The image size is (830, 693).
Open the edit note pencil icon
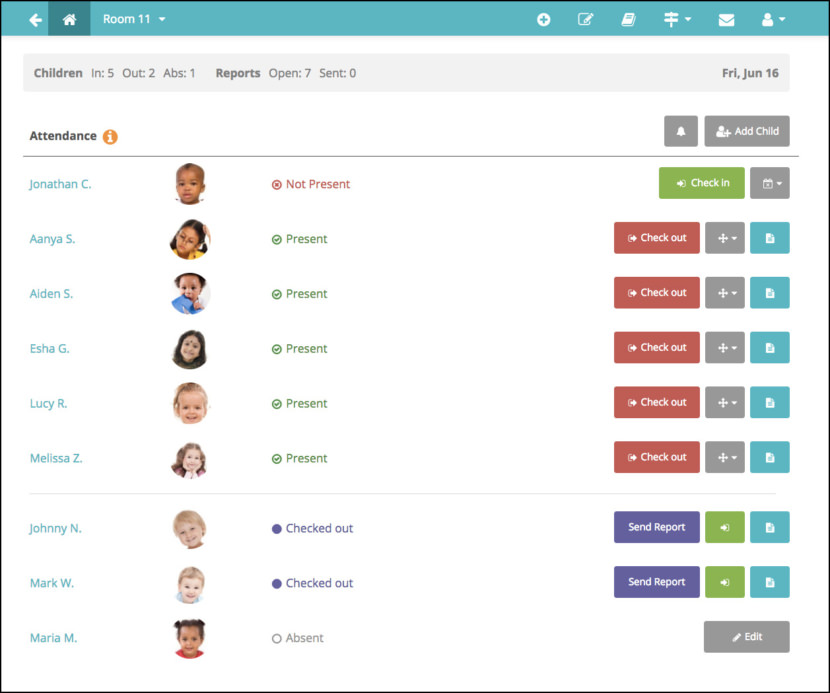585,20
